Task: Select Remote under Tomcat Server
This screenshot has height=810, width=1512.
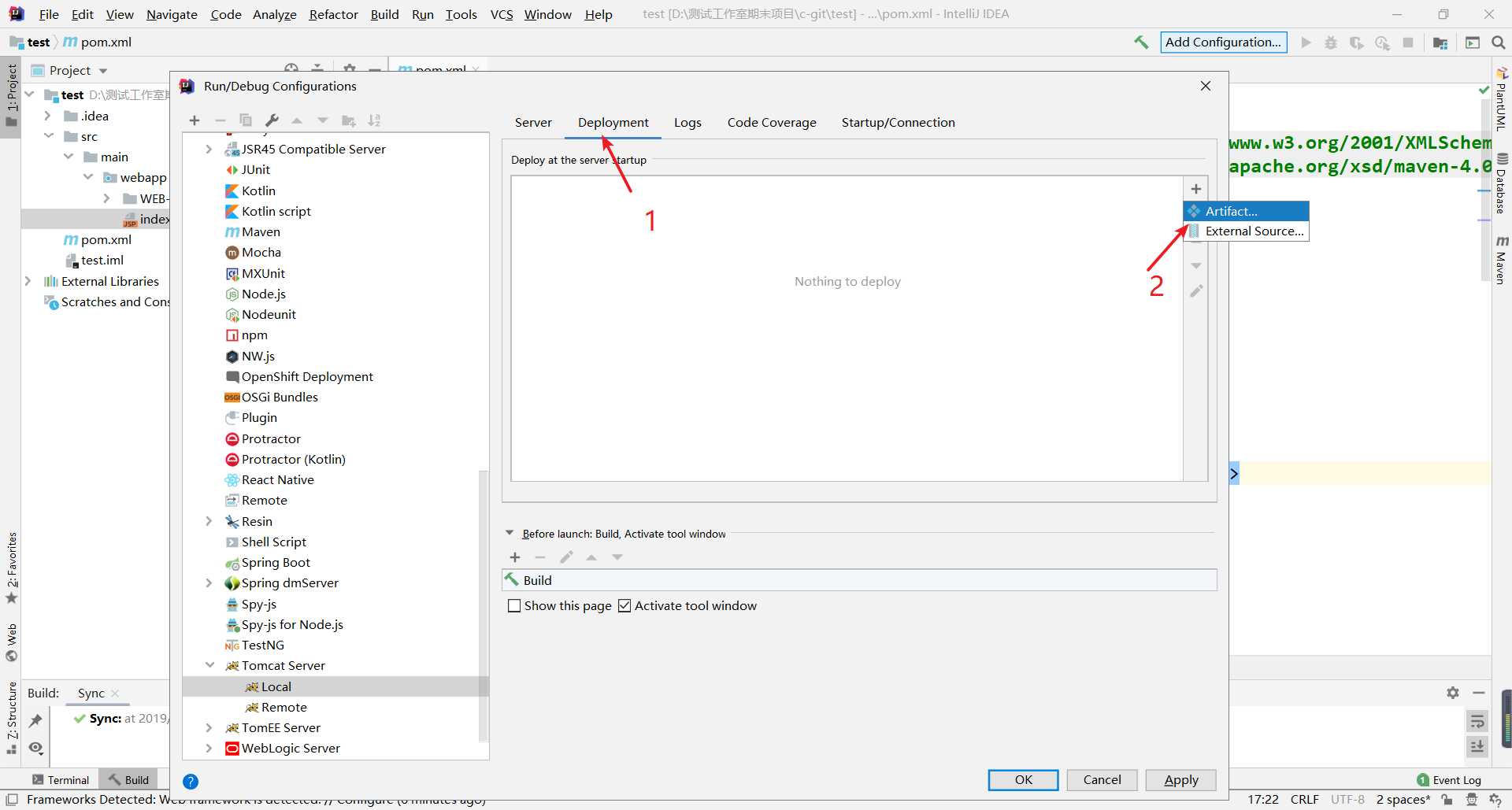Action: [x=335, y=707]
